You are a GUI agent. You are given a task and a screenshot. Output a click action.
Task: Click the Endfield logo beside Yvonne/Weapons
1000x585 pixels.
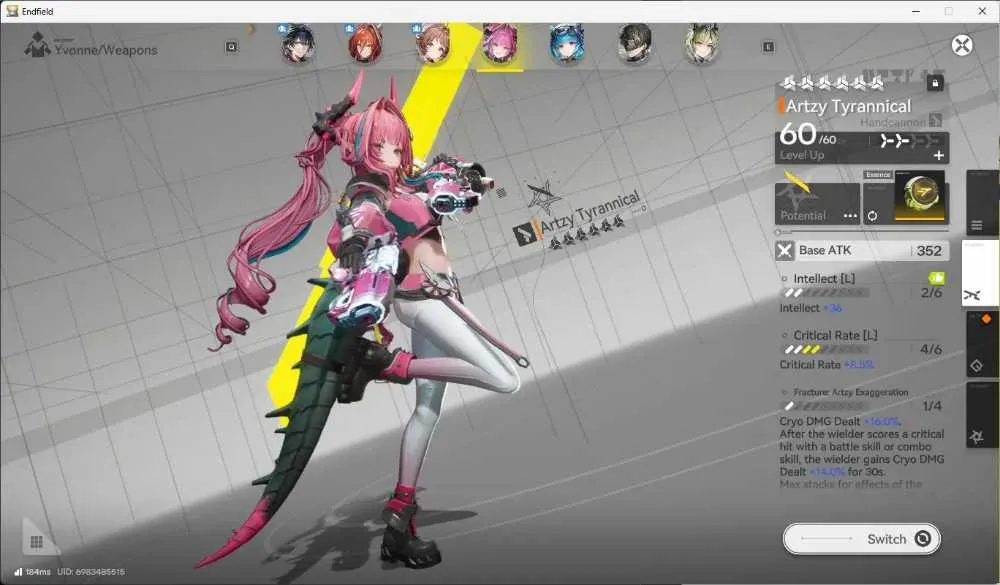click(37, 45)
